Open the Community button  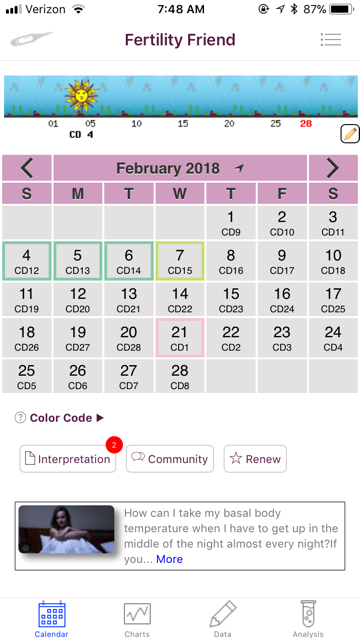tap(170, 459)
